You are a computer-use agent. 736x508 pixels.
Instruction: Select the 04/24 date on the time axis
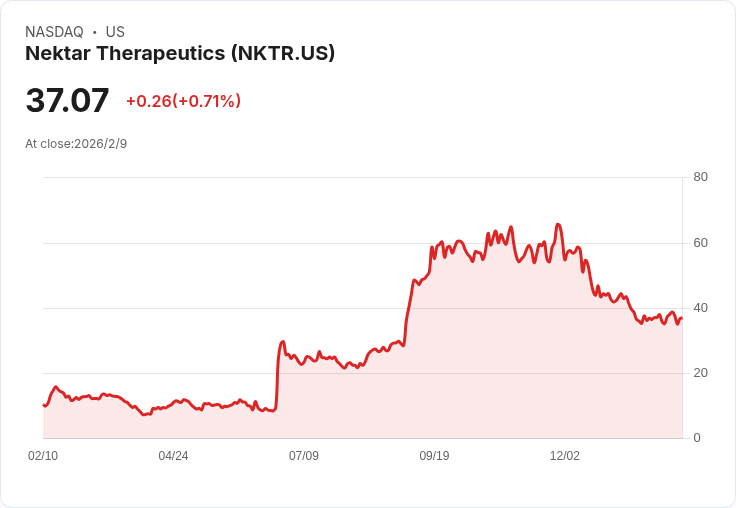pyautogui.click(x=173, y=456)
